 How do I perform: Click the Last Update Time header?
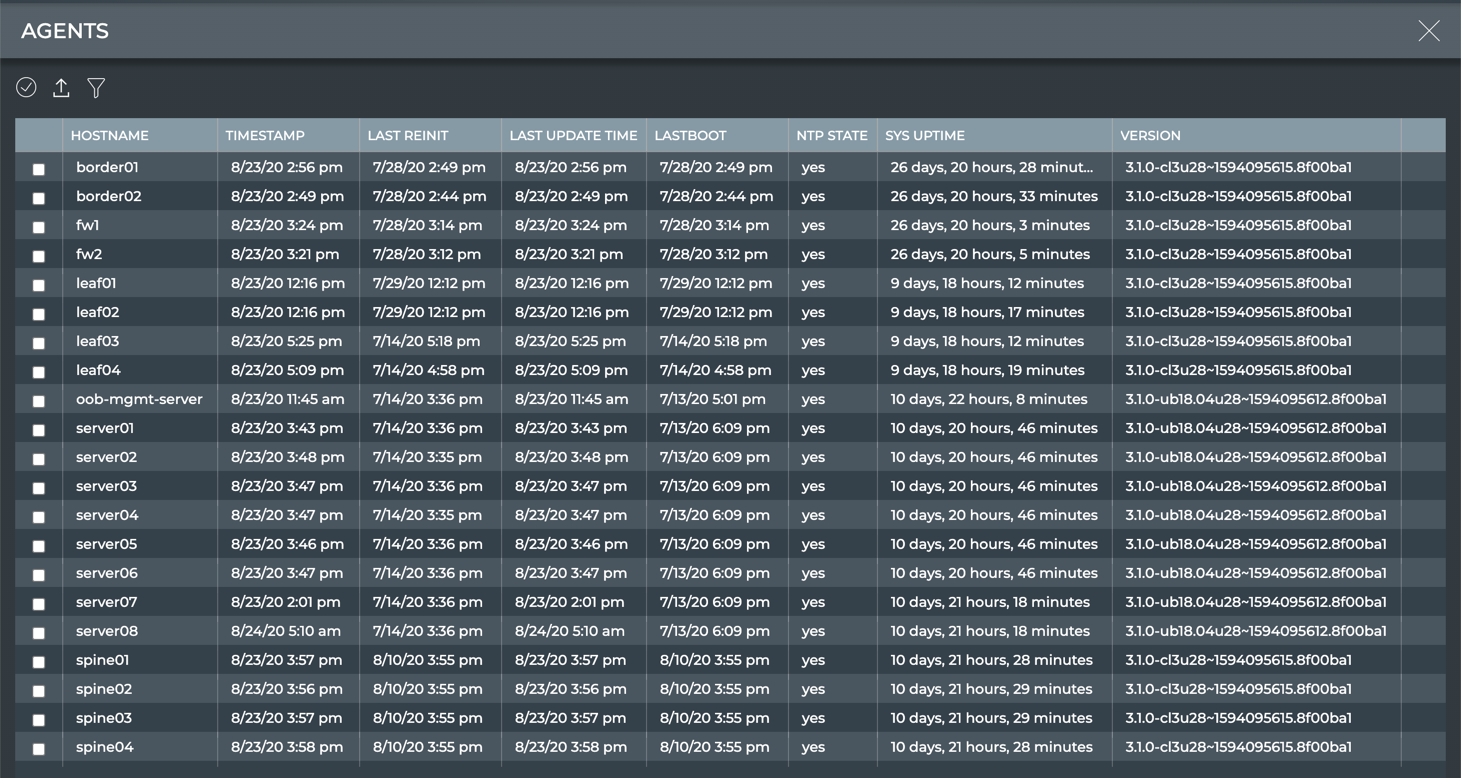click(573, 135)
